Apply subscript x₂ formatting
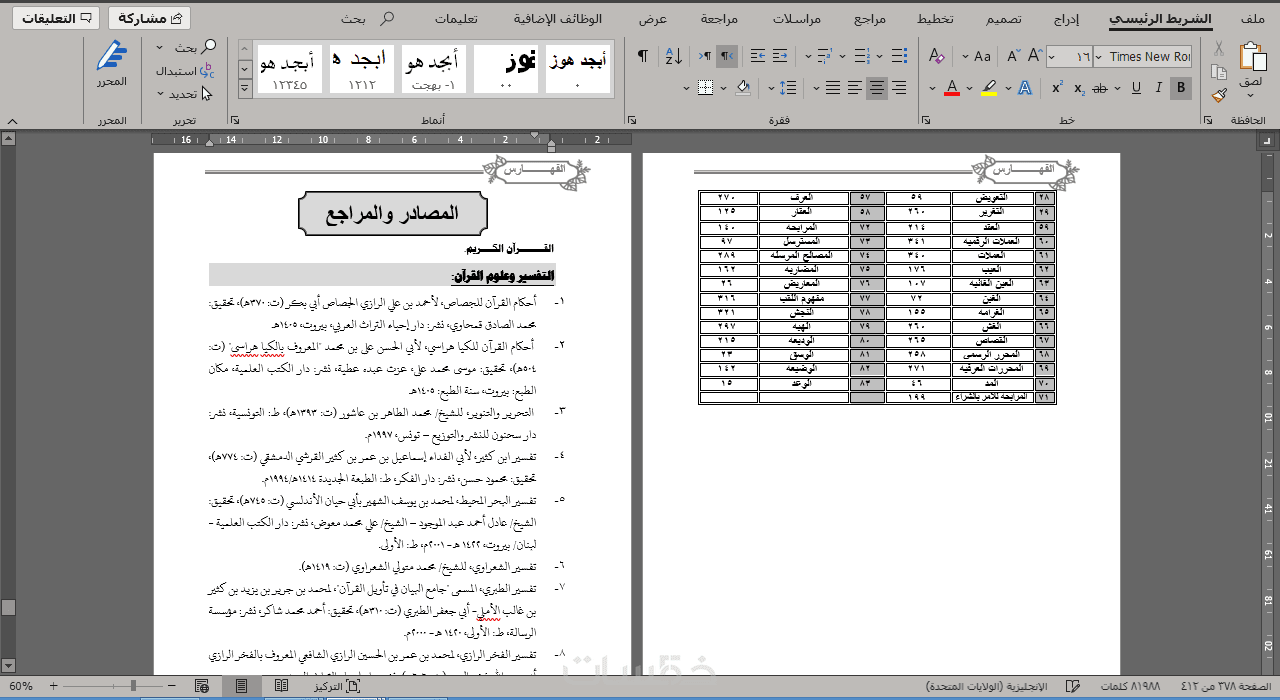Screen dimensions: 1280x700 pos(1079,88)
